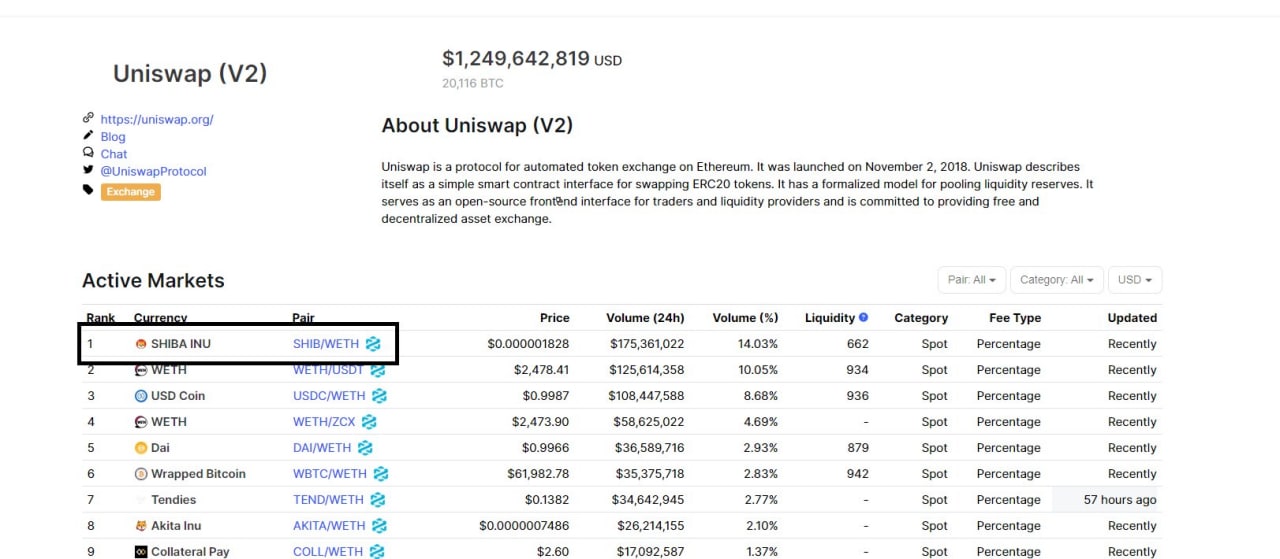
Task: Open the USDC/WETH pair link
Action: (329, 396)
